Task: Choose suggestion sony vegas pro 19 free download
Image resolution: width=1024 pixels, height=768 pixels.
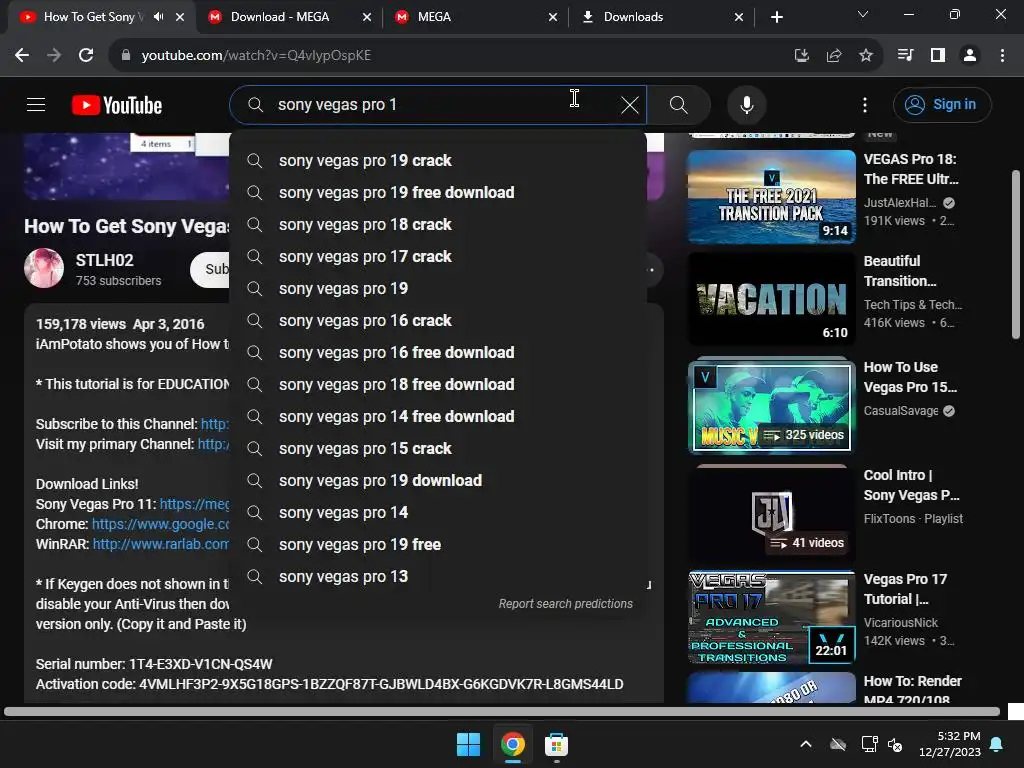Action: click(438, 193)
